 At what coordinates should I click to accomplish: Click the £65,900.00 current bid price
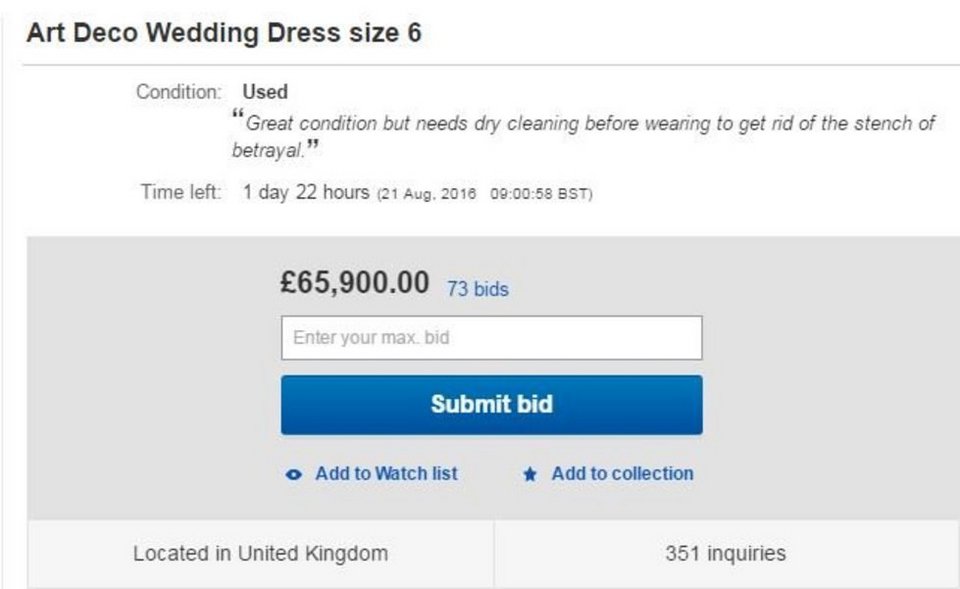click(x=355, y=283)
